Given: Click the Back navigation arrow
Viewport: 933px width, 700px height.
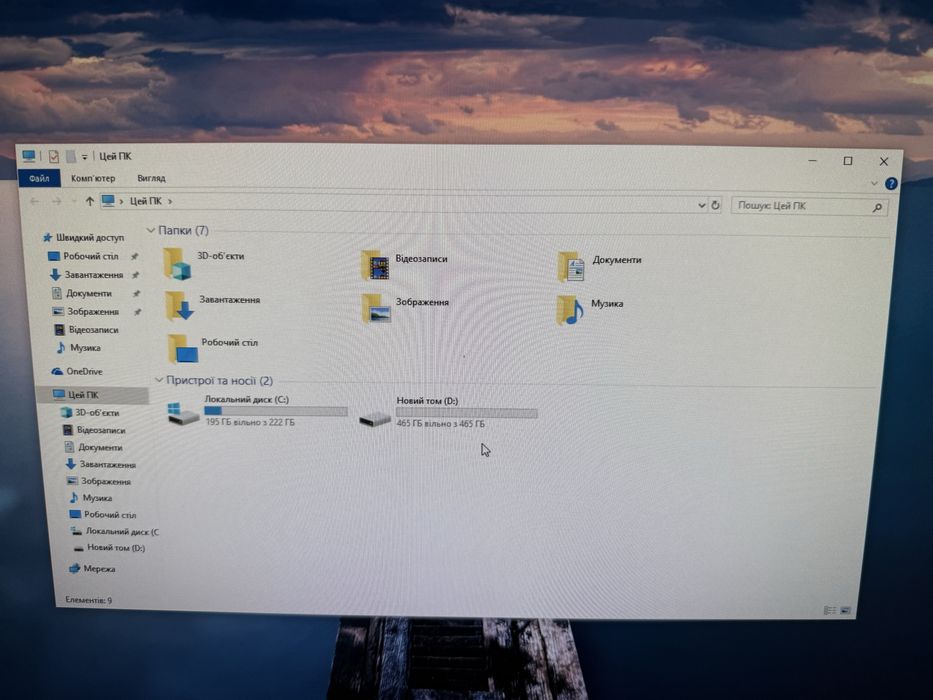Looking at the screenshot, I should coord(35,201).
